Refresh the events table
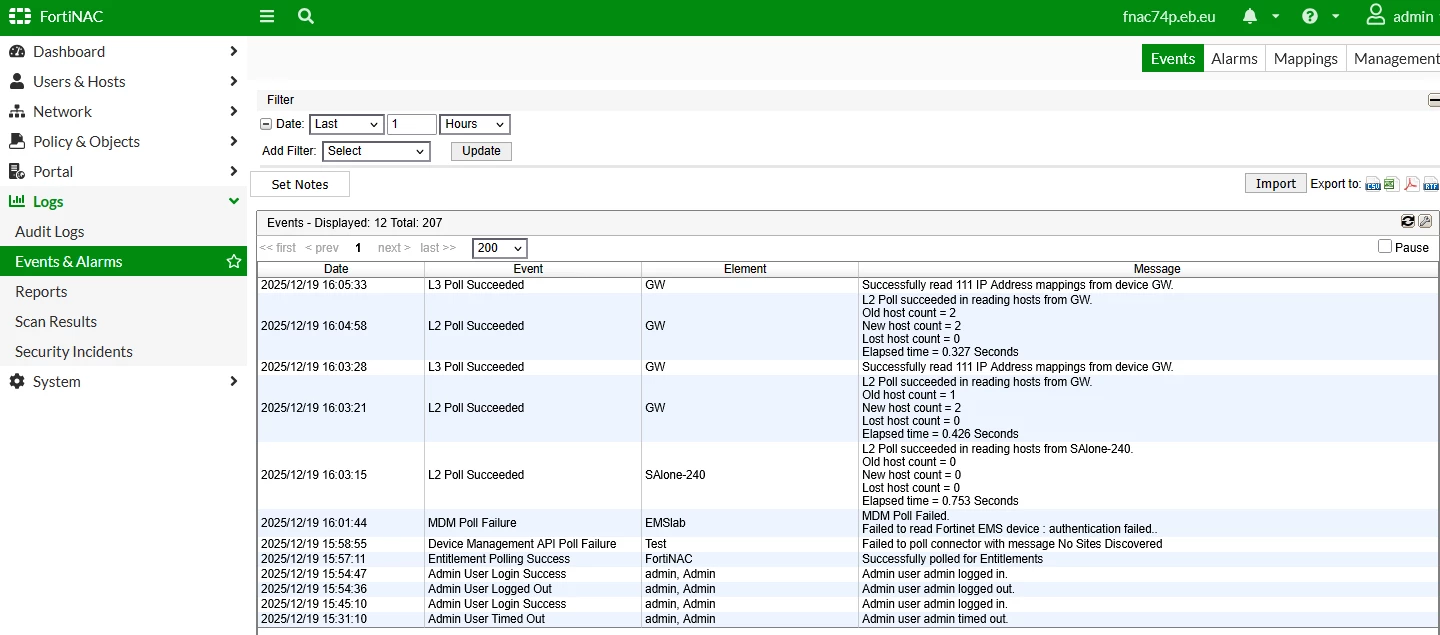This screenshot has width=1440, height=635. pos(1408,222)
